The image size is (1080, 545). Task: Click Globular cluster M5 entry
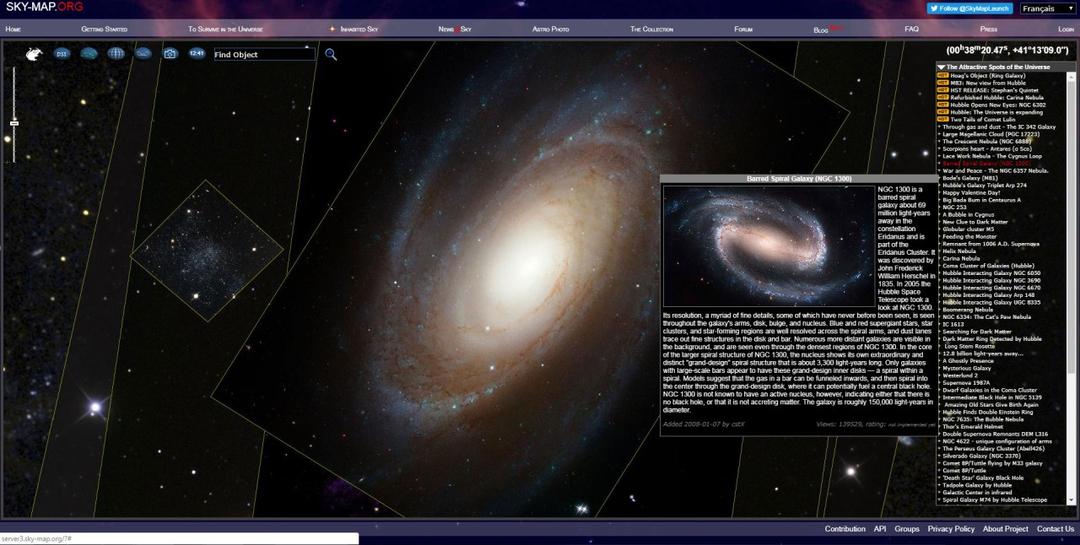pos(968,229)
